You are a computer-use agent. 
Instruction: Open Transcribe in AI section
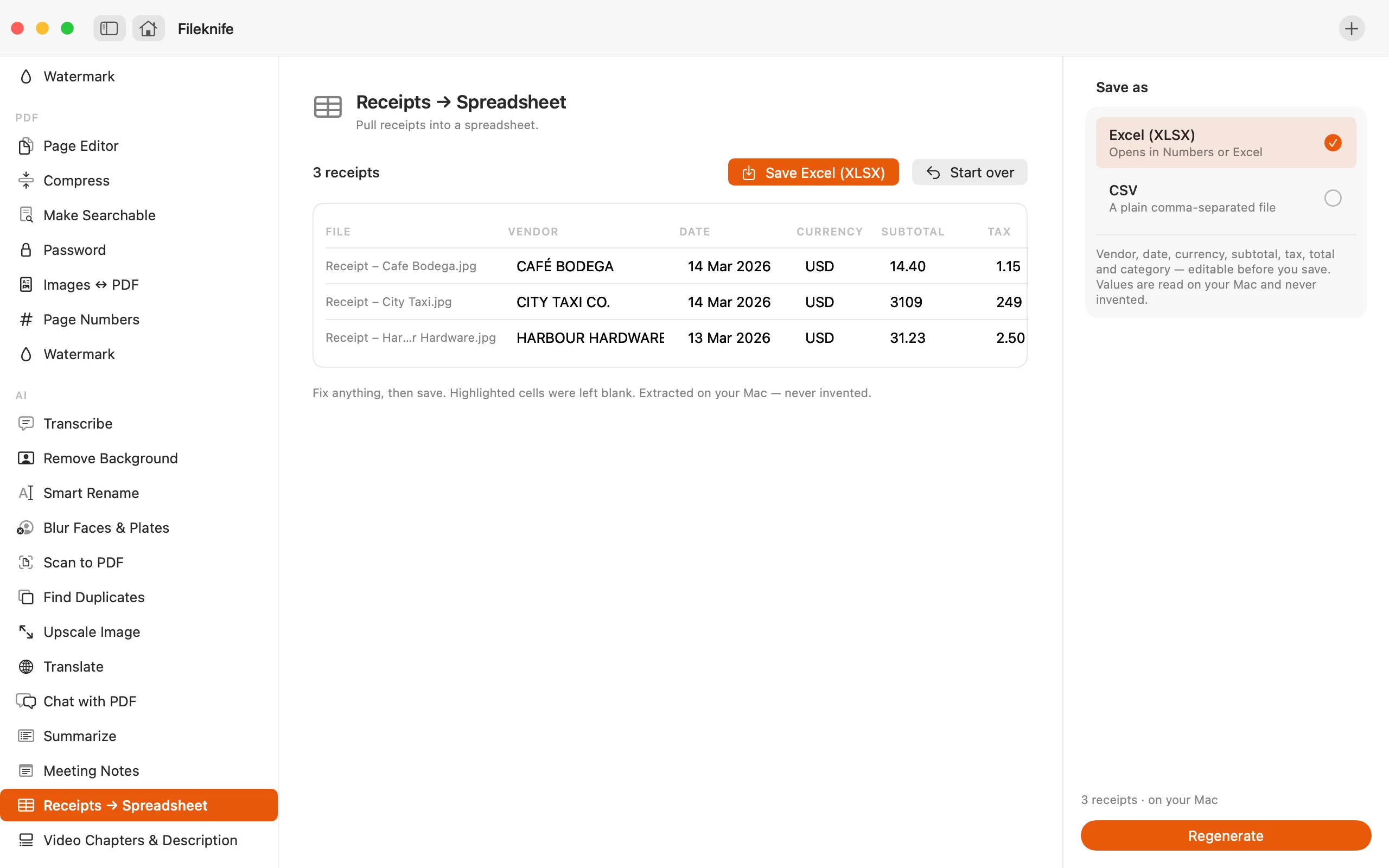pyautogui.click(x=139, y=424)
